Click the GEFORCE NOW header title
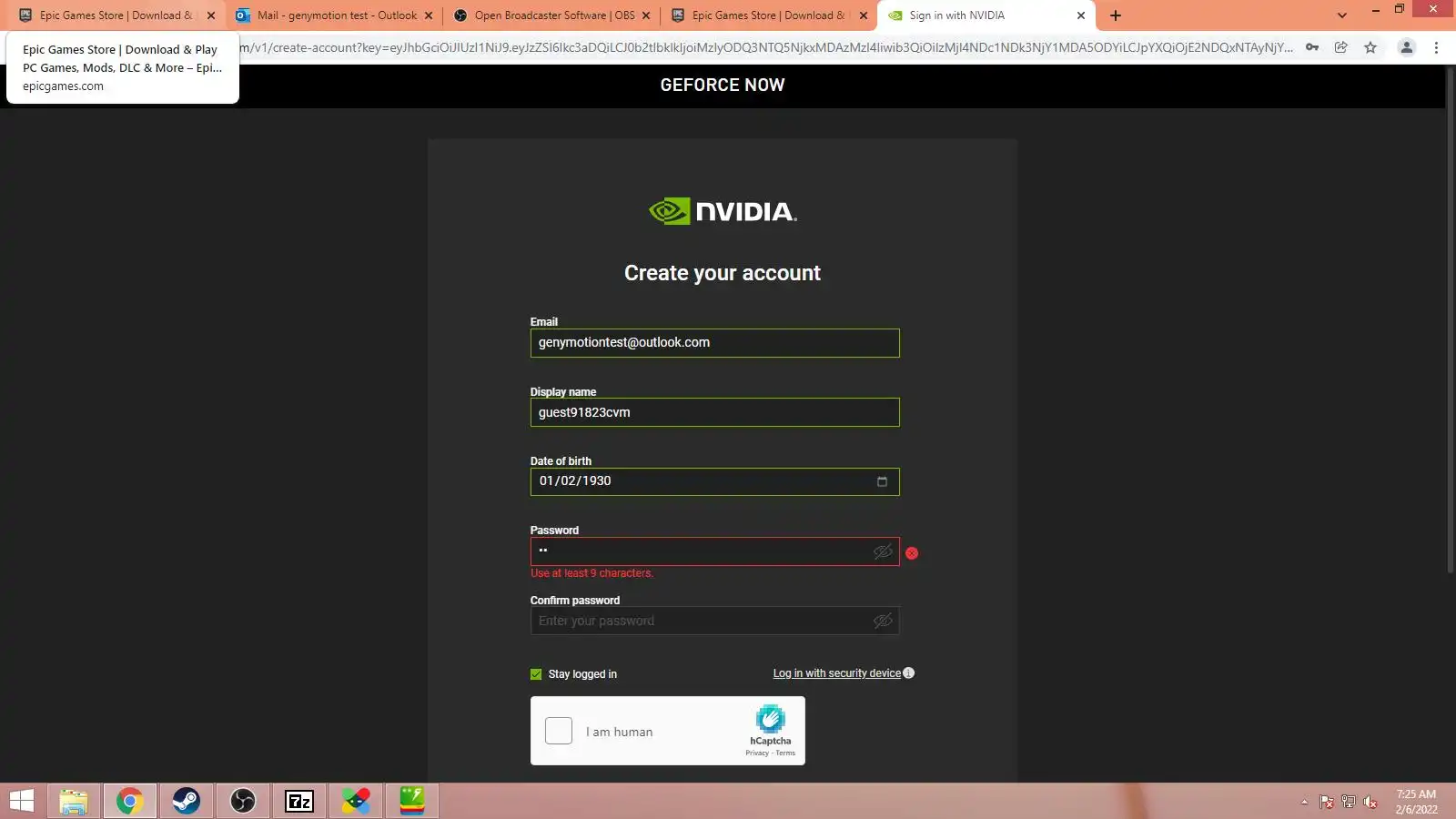Image resolution: width=1456 pixels, height=819 pixels. point(723,85)
